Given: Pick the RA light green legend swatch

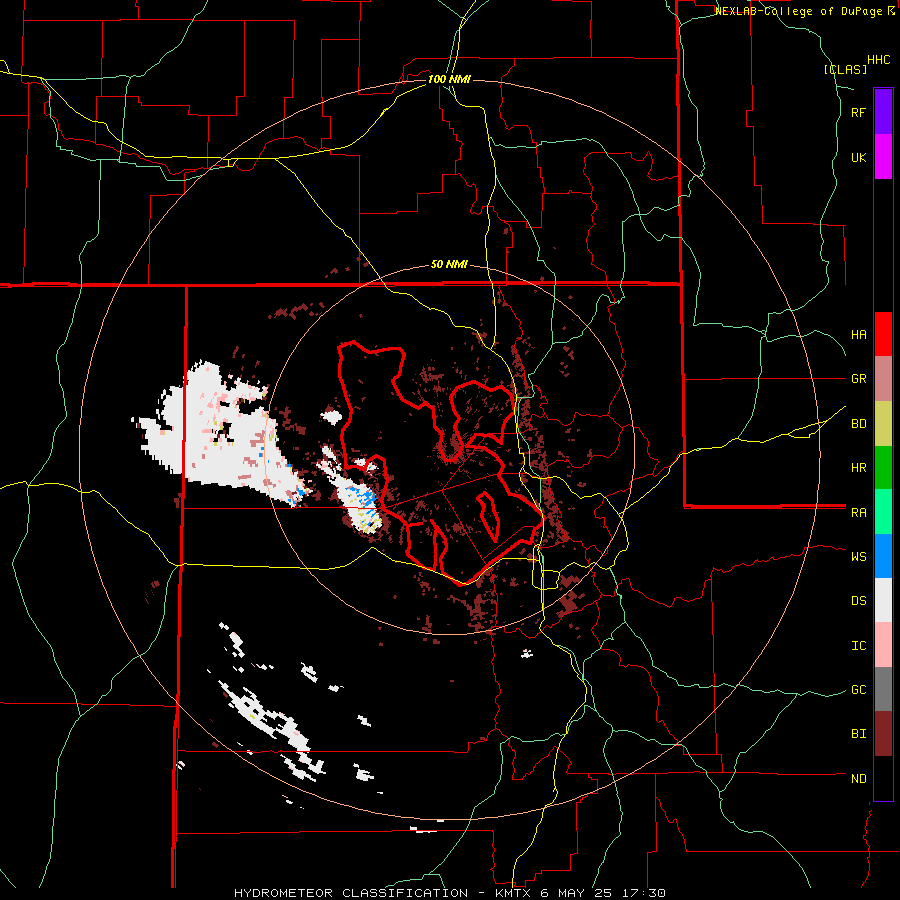Looking at the screenshot, I should pyautogui.click(x=883, y=512).
